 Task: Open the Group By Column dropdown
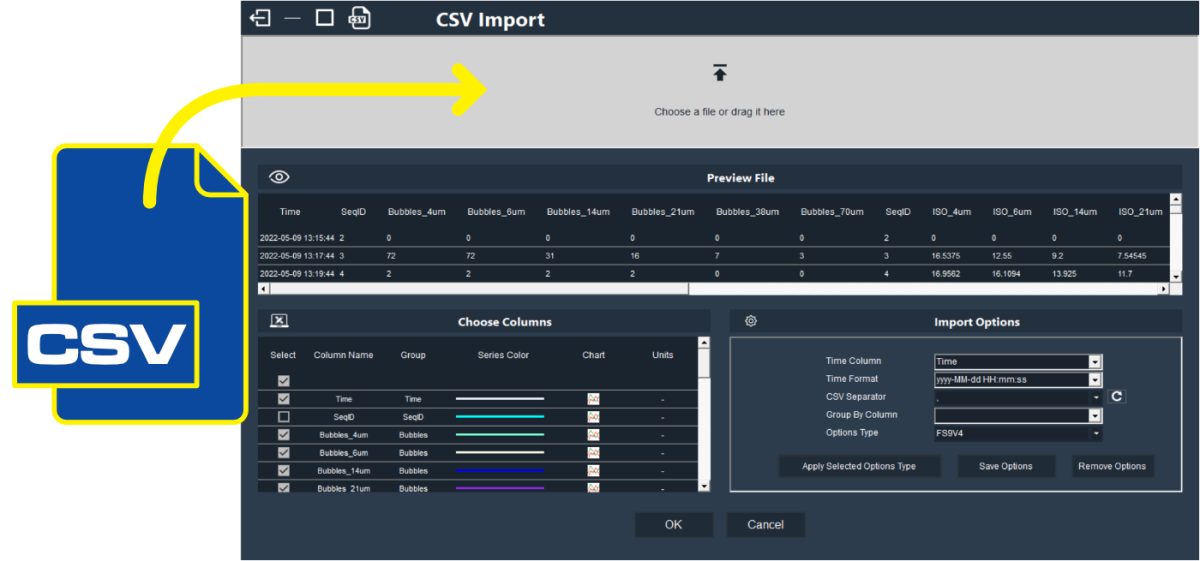[x=1095, y=416]
